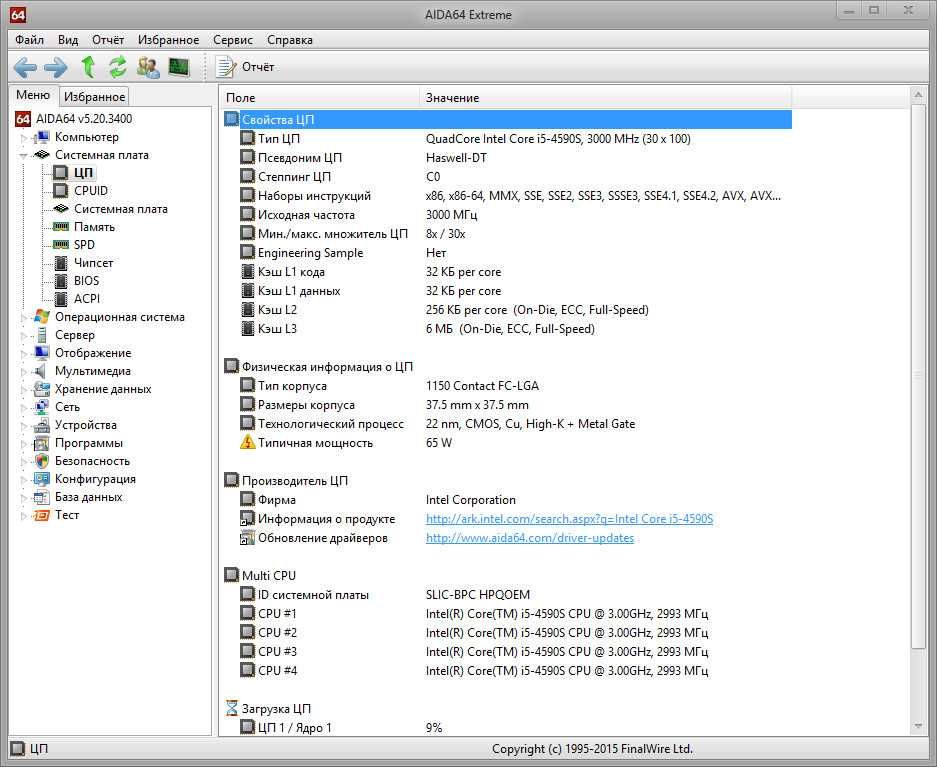The width and height of the screenshot is (937, 767).
Task: Expand the Хранение данных node
Action: 24,389
